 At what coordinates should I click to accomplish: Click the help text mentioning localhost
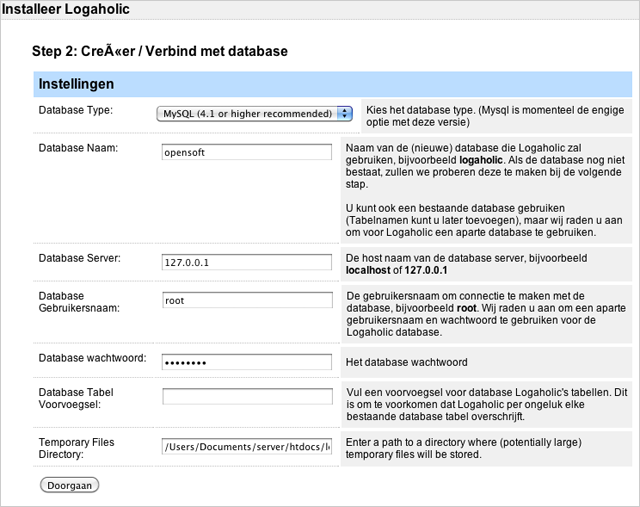[x=467, y=264]
